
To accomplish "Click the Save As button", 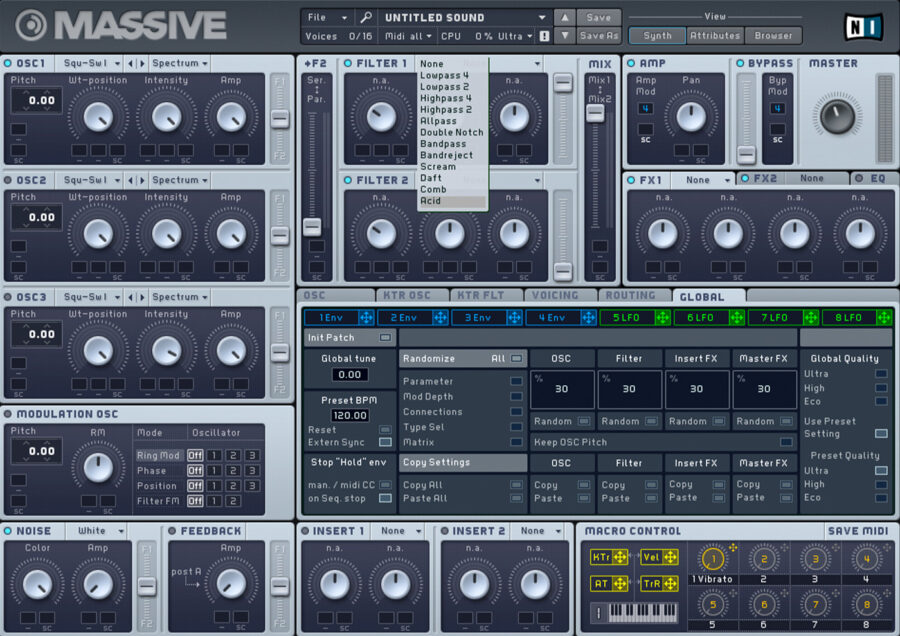I will point(601,34).
